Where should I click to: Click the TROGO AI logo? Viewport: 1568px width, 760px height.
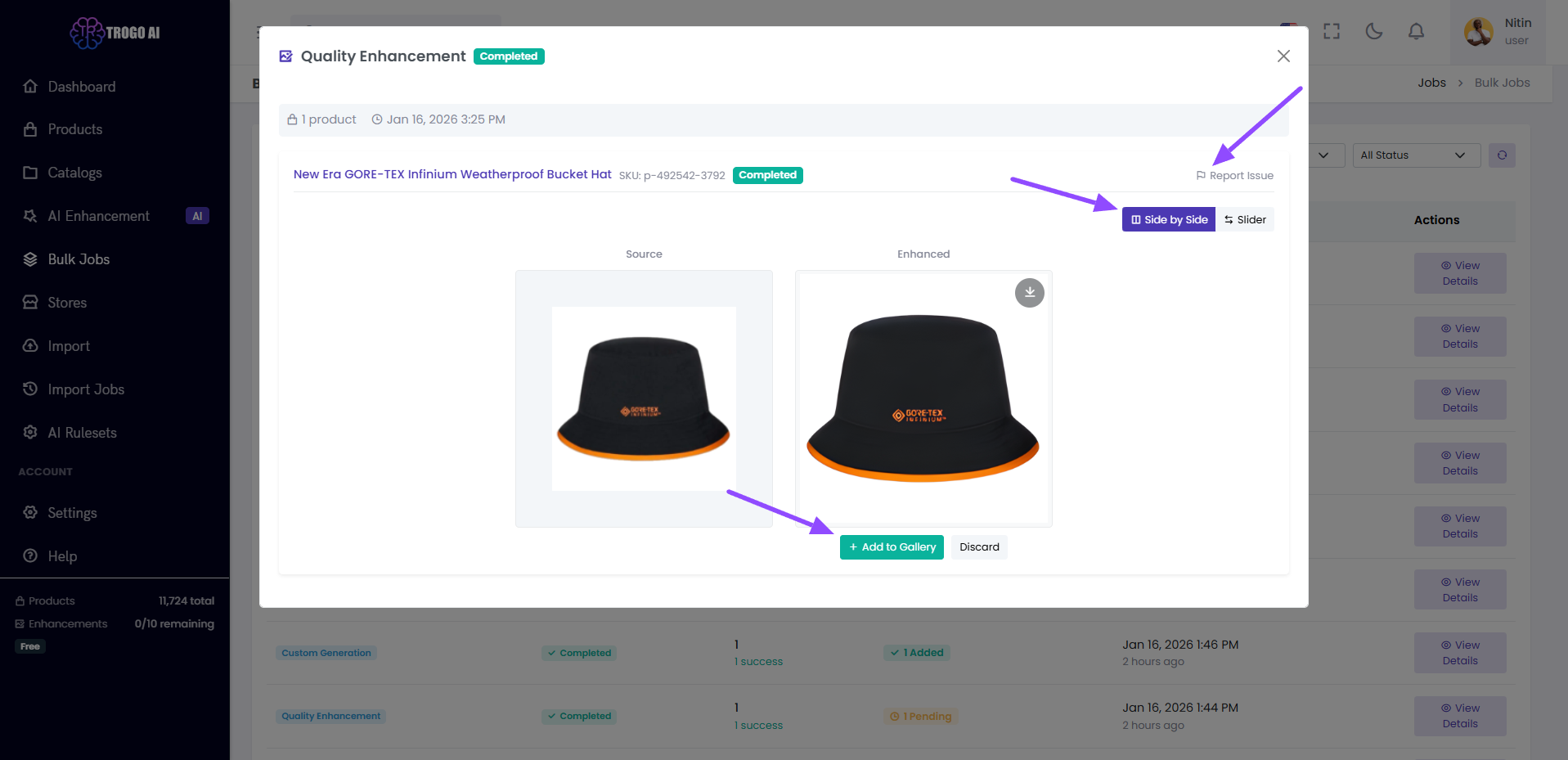click(x=115, y=33)
